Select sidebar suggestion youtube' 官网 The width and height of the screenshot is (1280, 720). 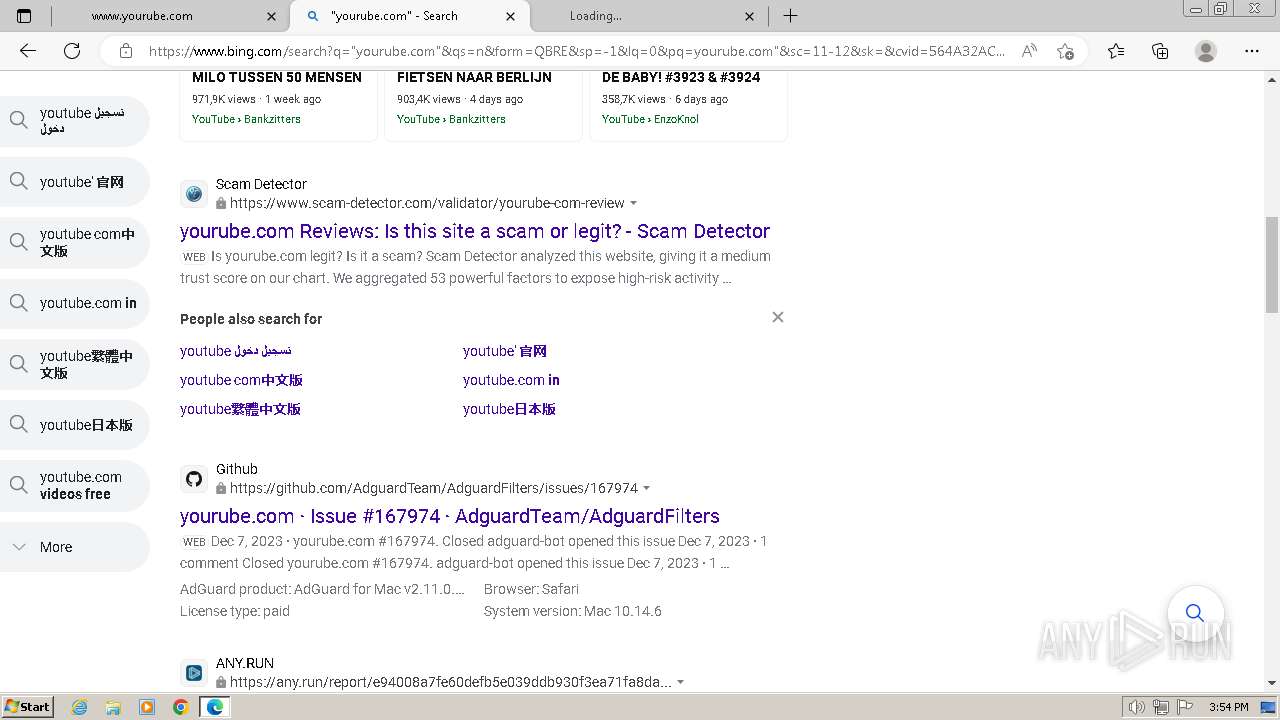74,182
